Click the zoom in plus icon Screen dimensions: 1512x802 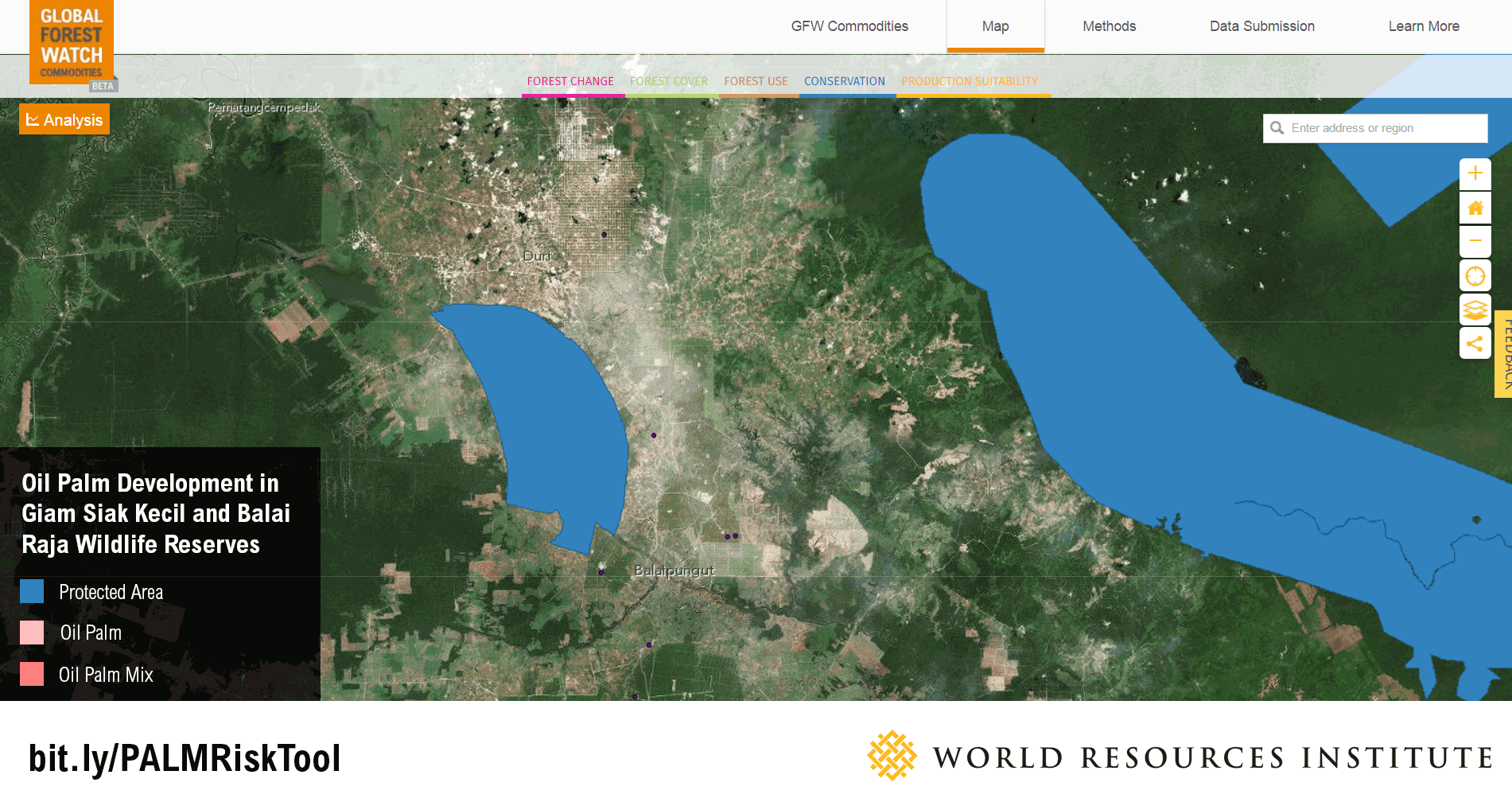[x=1475, y=173]
